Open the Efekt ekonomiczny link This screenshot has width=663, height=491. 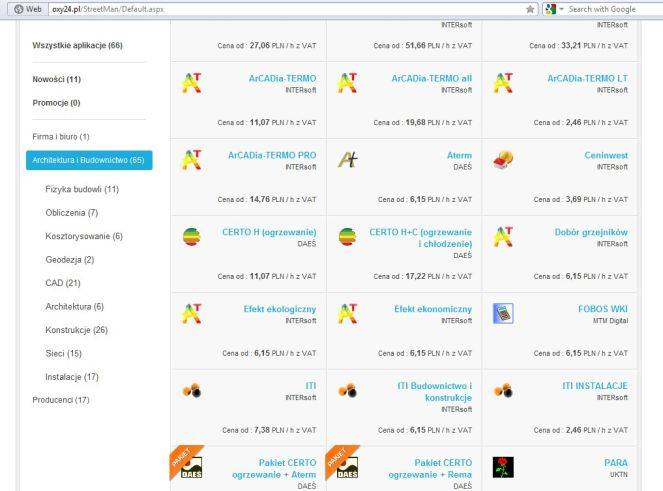[x=433, y=309]
